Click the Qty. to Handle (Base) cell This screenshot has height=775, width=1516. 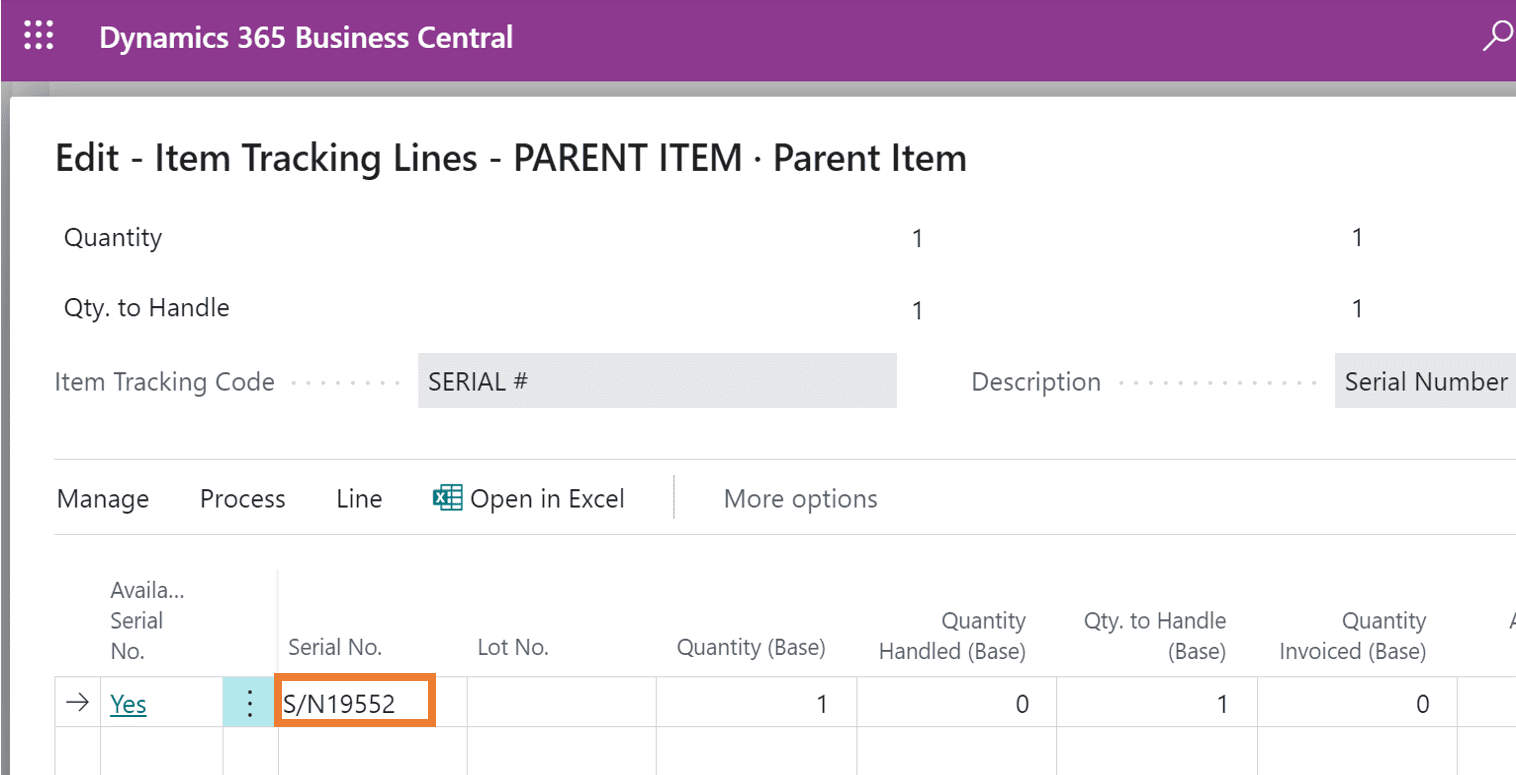pos(1155,704)
